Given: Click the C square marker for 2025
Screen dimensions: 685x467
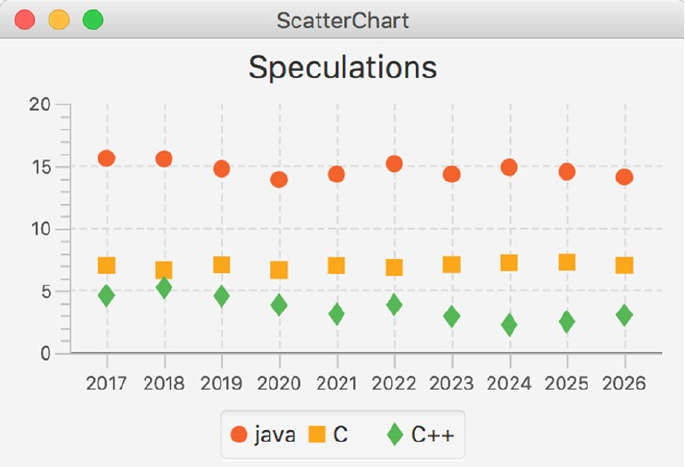Looking at the screenshot, I should pyautogui.click(x=567, y=262).
